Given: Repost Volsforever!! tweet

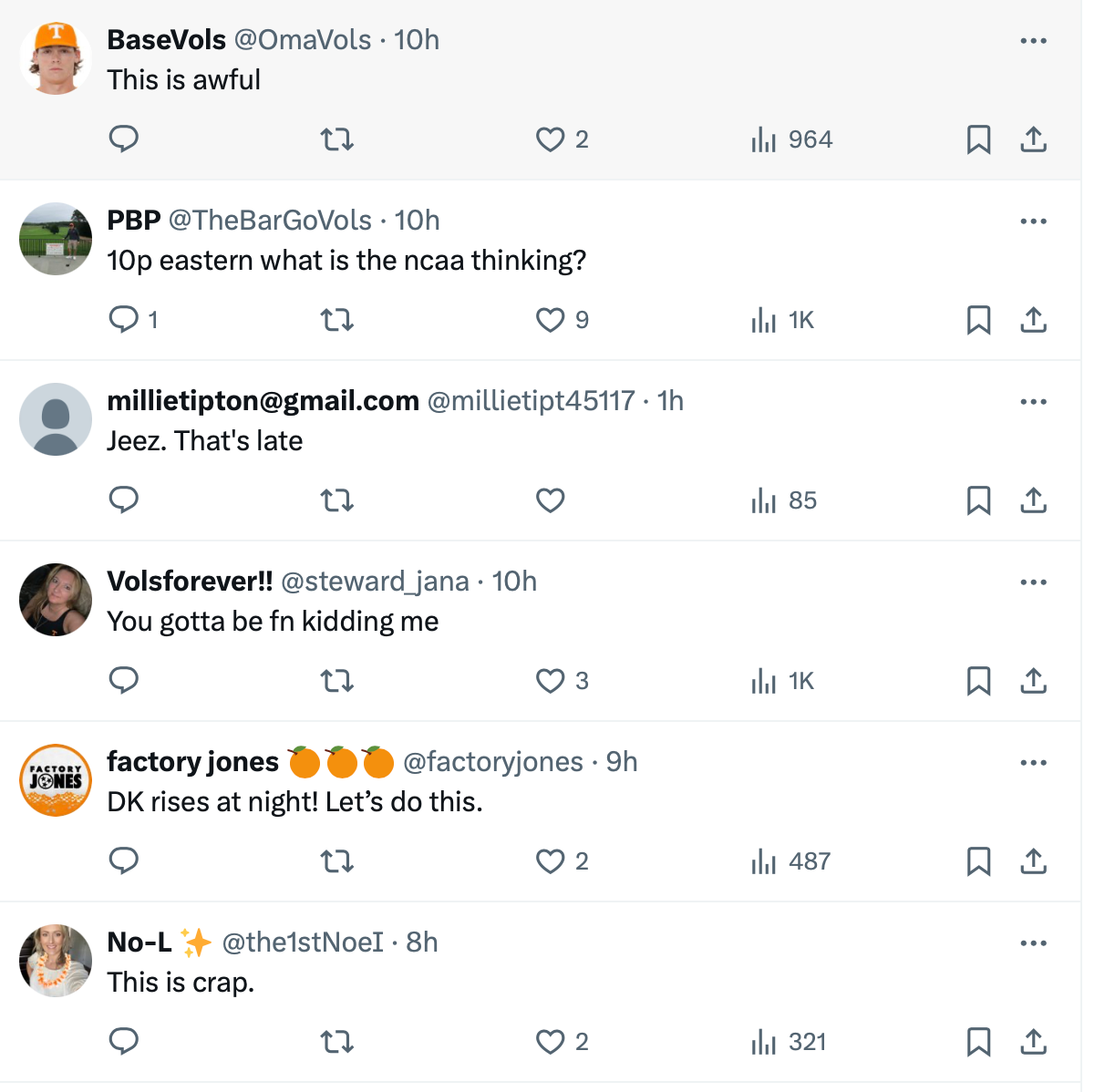Looking at the screenshot, I should tap(337, 681).
